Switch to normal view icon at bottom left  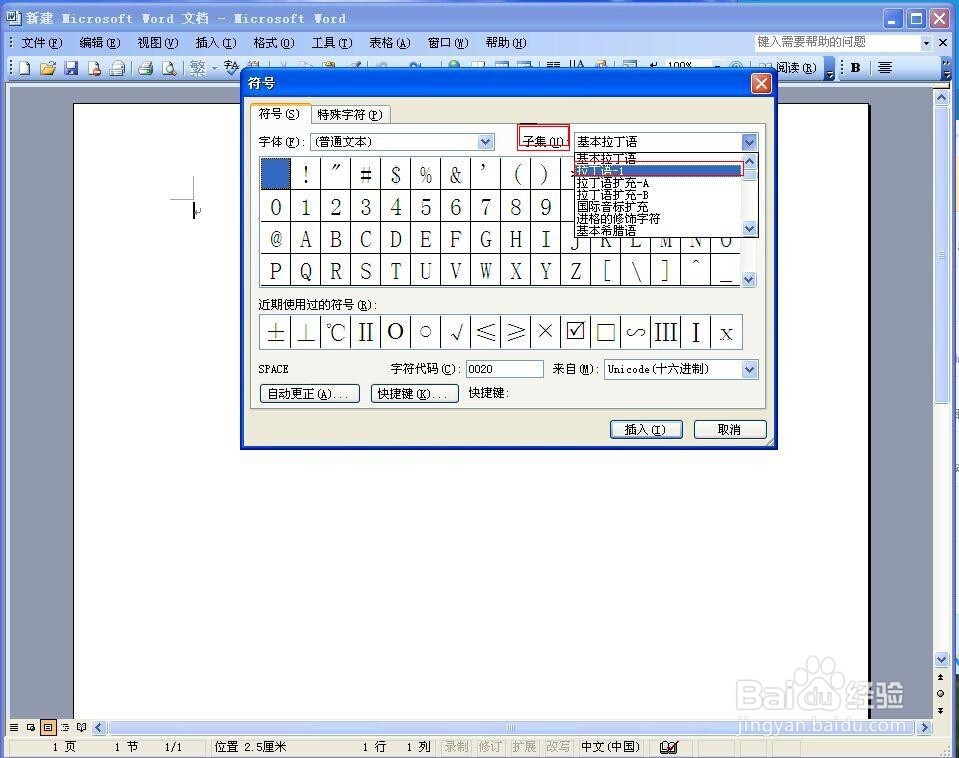pyautogui.click(x=13, y=727)
